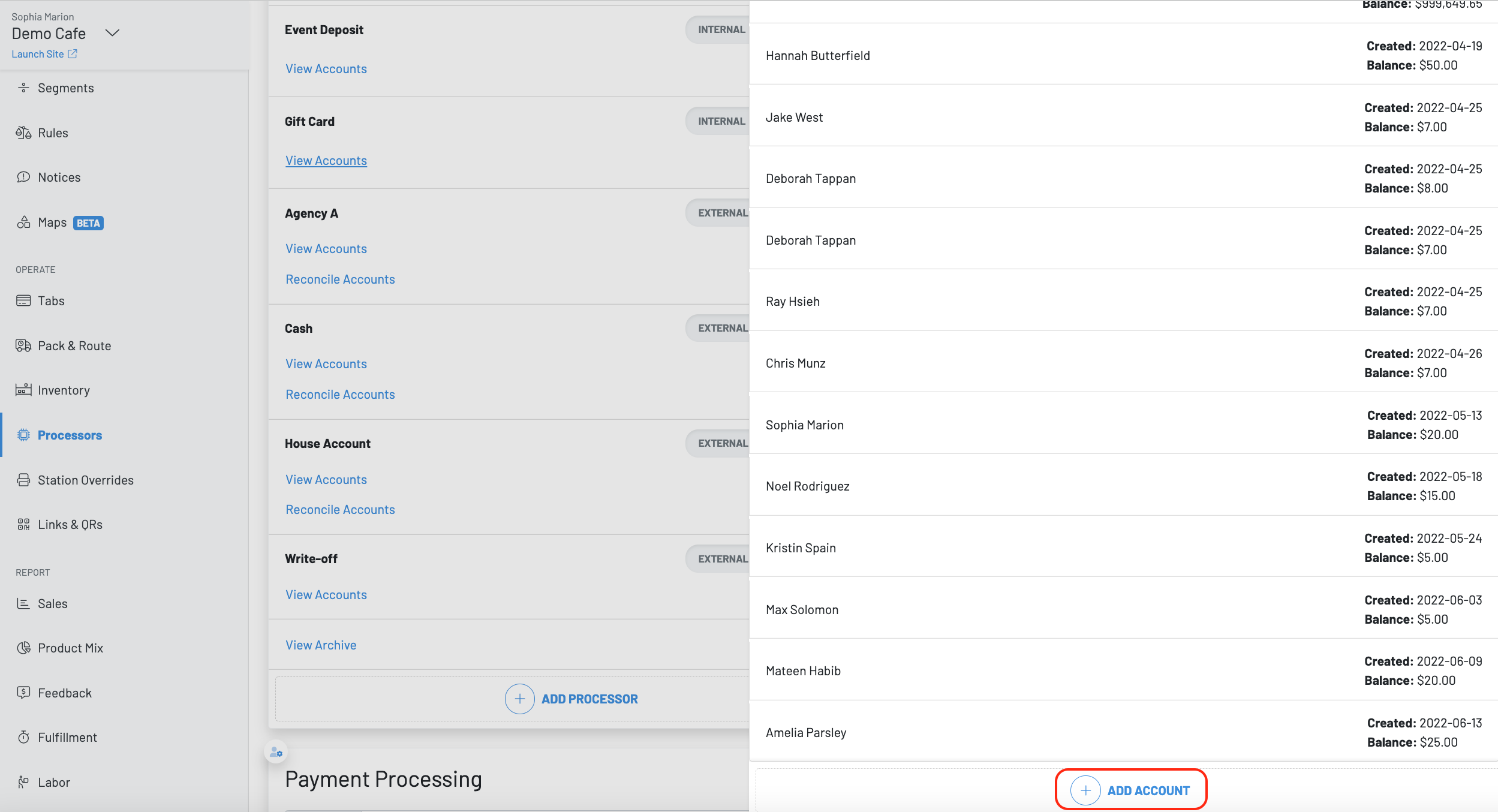
Task: Click the Pack & Route truck icon
Action: point(23,345)
